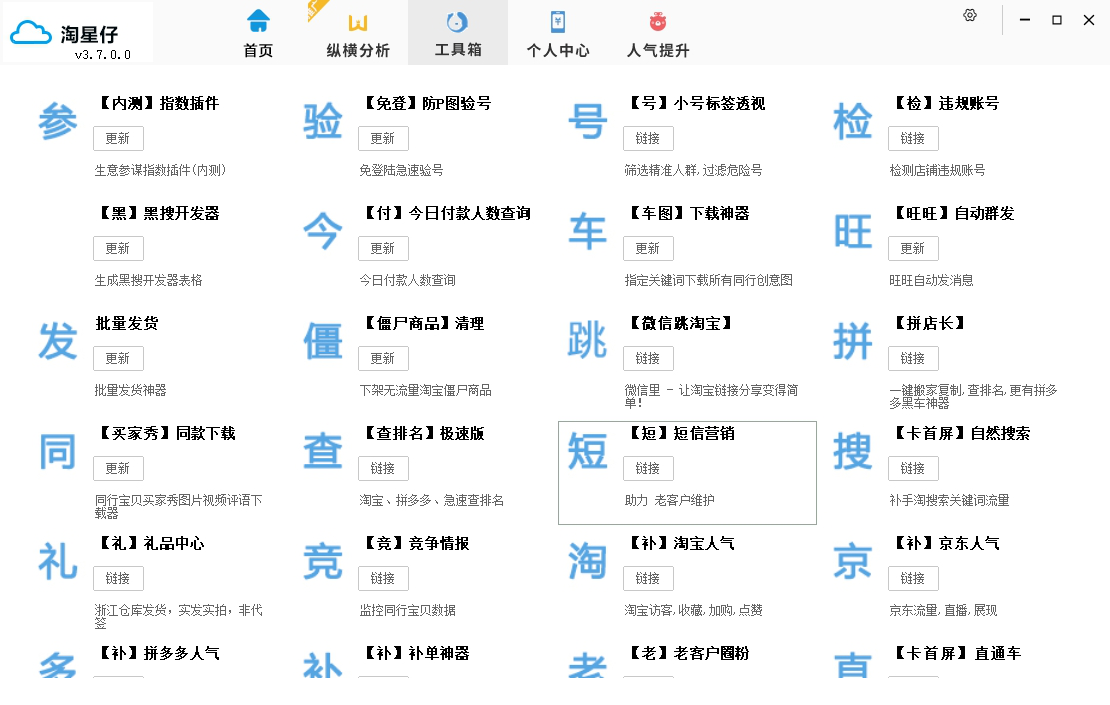Screen dimensions: 1110x705
Task: Click the 号 tool icon
Action: tap(588, 121)
